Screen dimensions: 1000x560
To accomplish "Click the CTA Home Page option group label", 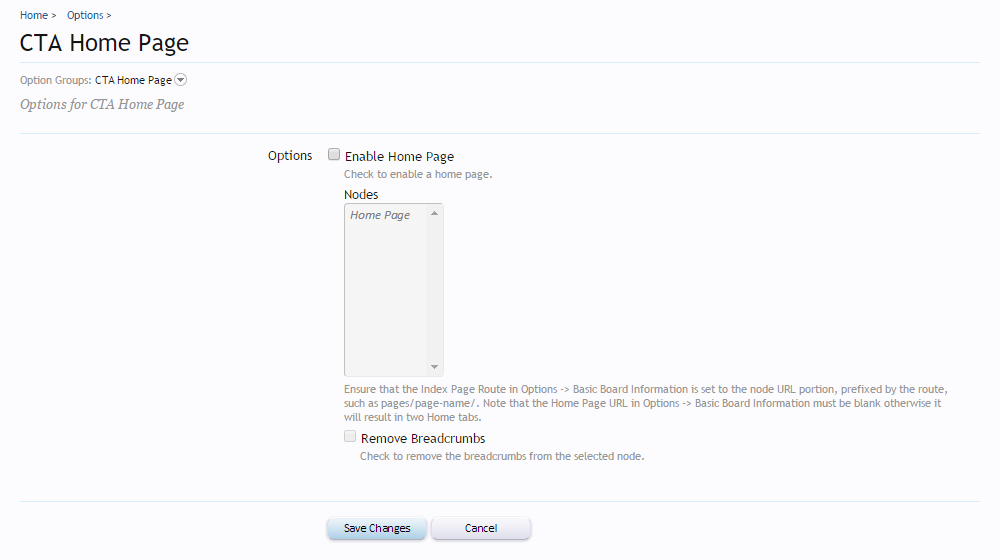I will point(133,80).
